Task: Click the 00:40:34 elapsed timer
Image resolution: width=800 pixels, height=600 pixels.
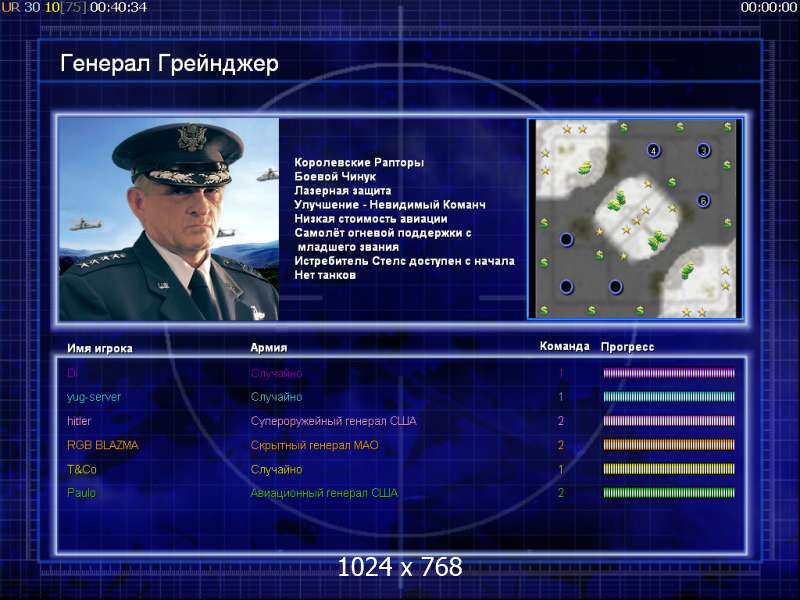Action: [x=118, y=8]
